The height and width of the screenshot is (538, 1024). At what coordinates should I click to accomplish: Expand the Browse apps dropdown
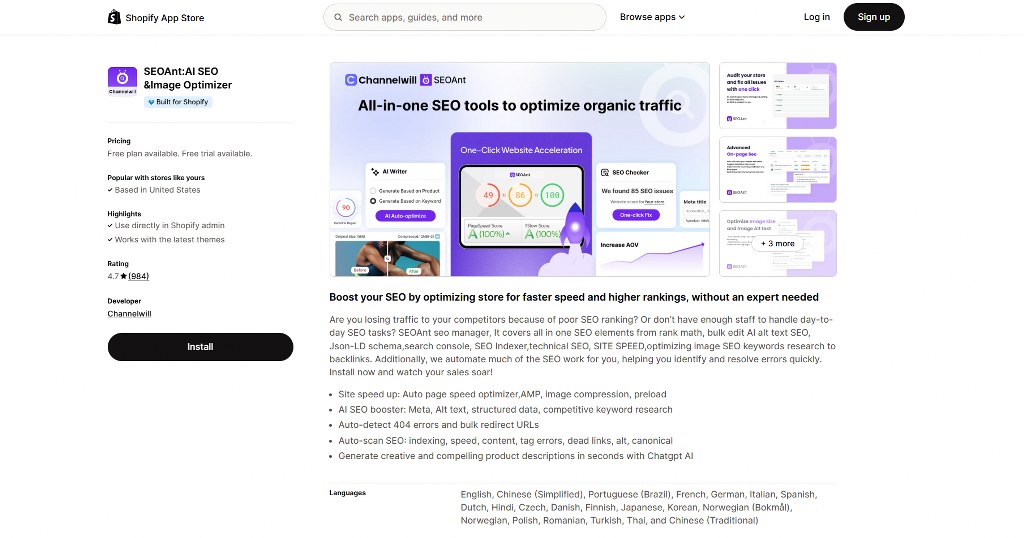652,17
